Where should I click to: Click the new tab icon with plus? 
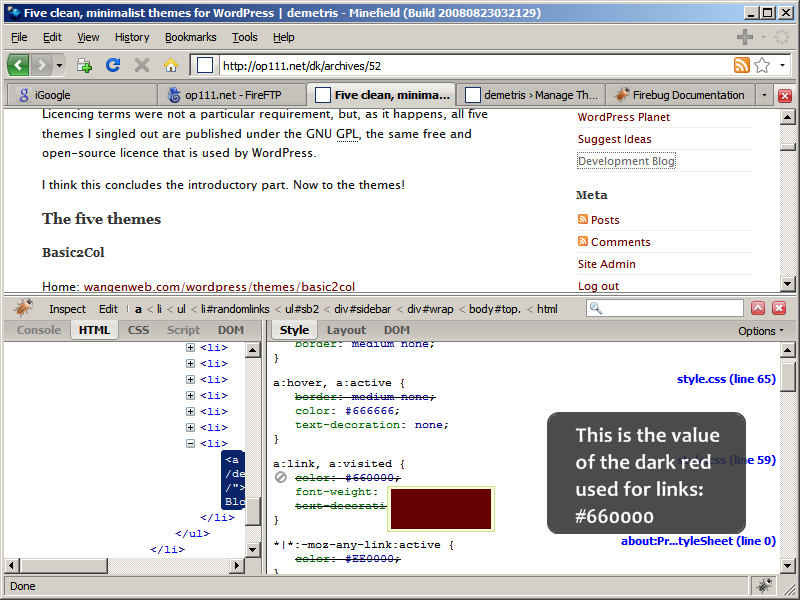[x=84, y=65]
